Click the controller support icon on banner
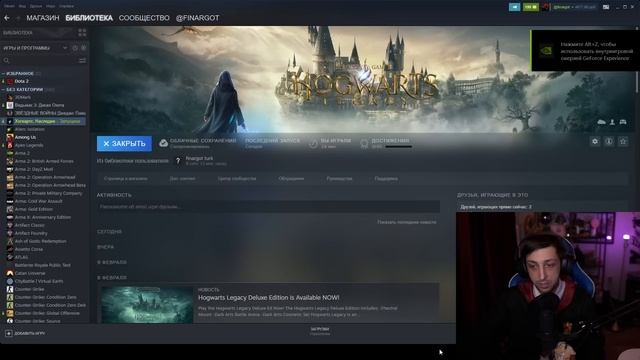 (623, 122)
